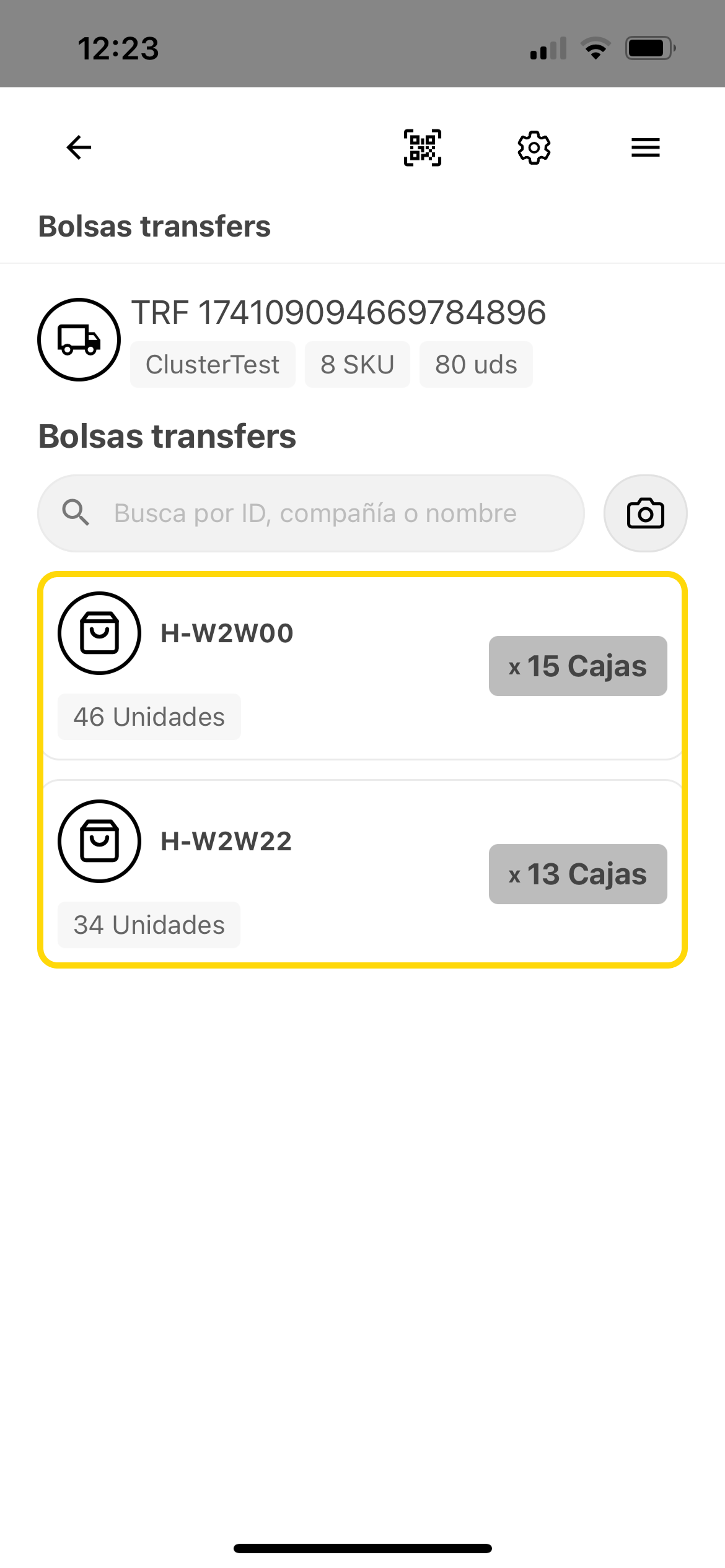The width and height of the screenshot is (725, 1568).
Task: Select the 80 uds chip
Action: [x=476, y=364]
